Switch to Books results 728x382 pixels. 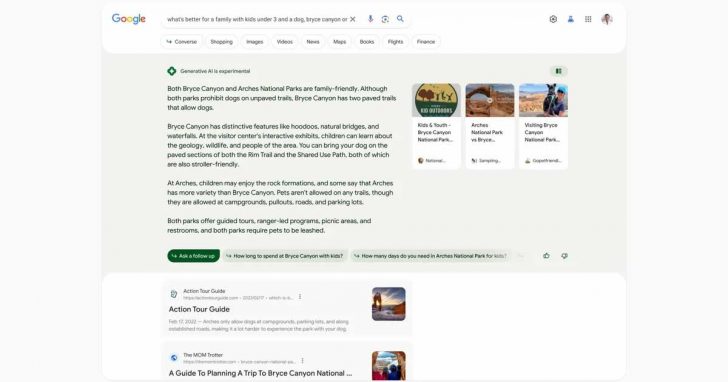point(367,42)
